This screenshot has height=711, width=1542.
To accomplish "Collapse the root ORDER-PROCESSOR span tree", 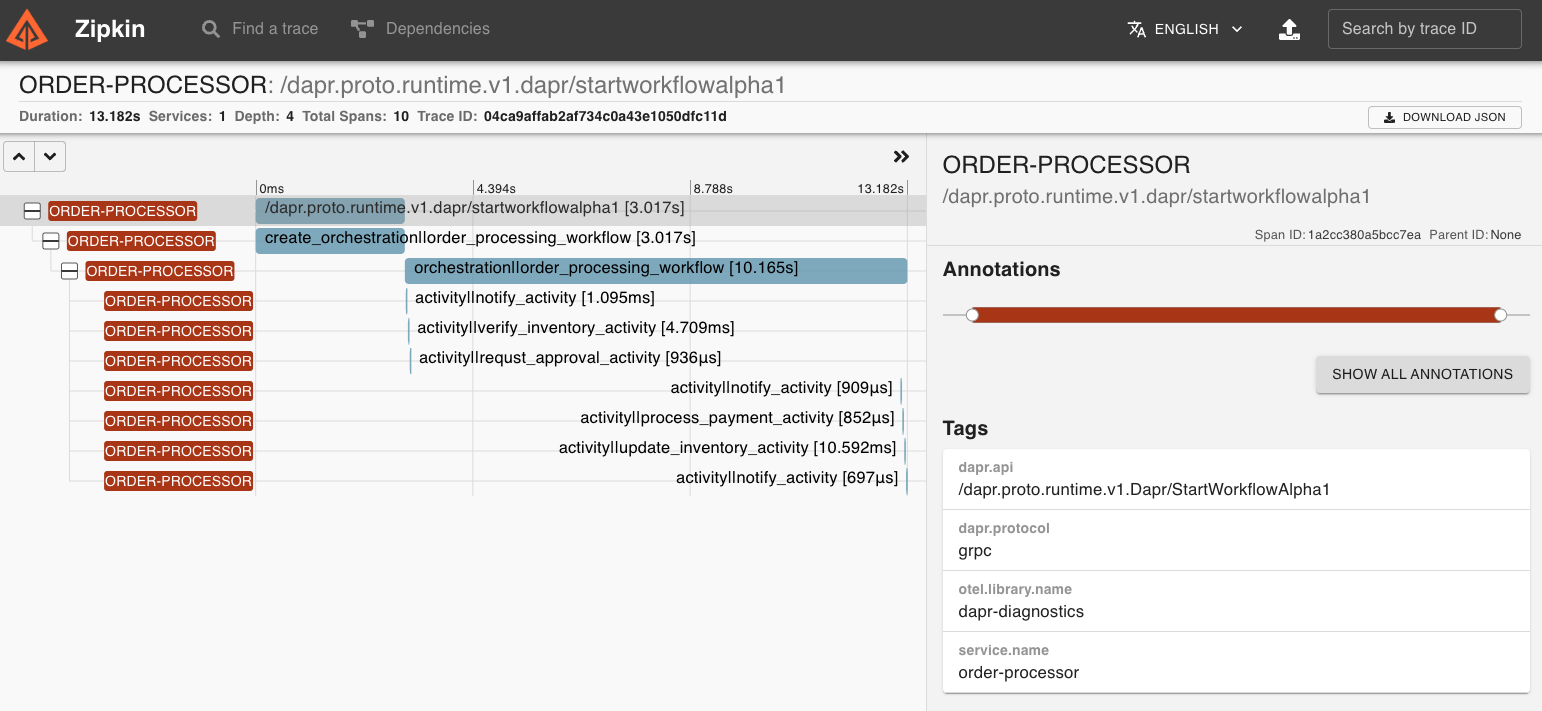I will (32, 211).
